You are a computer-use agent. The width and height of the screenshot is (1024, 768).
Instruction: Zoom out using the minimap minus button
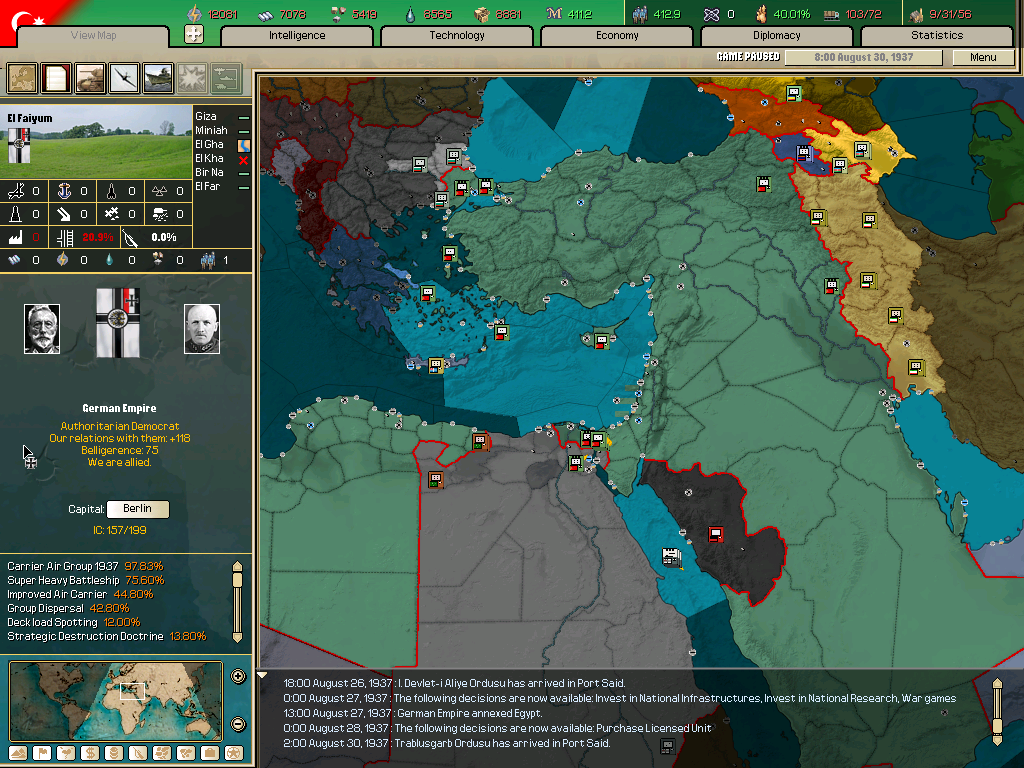click(238, 725)
